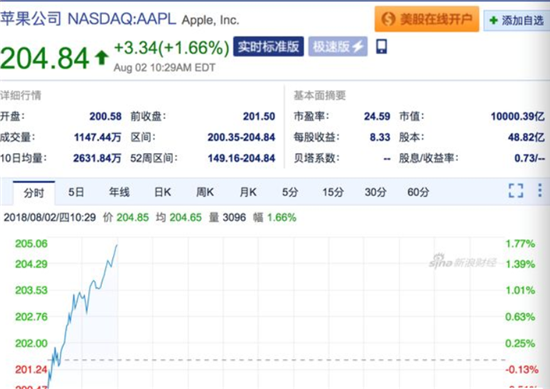Click the orange coin icon on 美股在线开户

click(x=388, y=19)
